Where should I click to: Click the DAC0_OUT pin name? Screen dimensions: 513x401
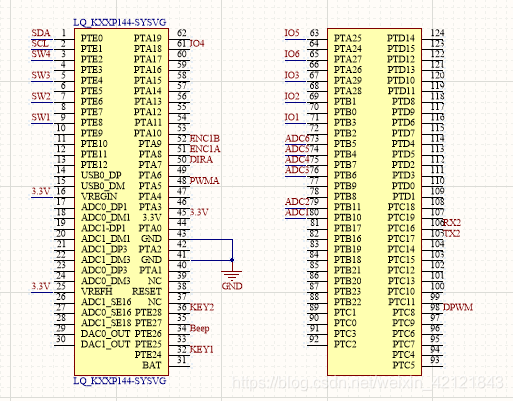105,334
